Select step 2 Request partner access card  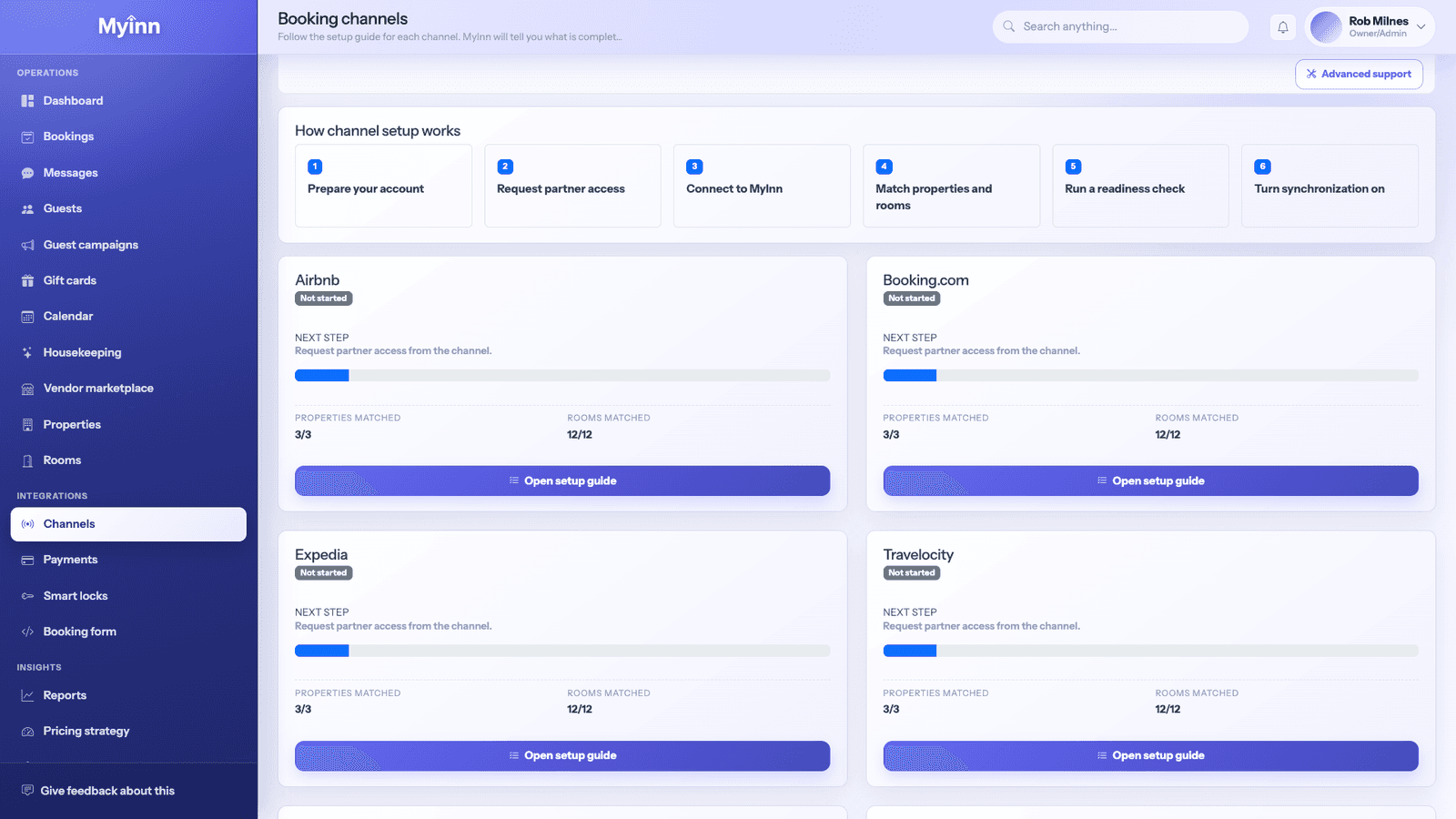coord(572,186)
